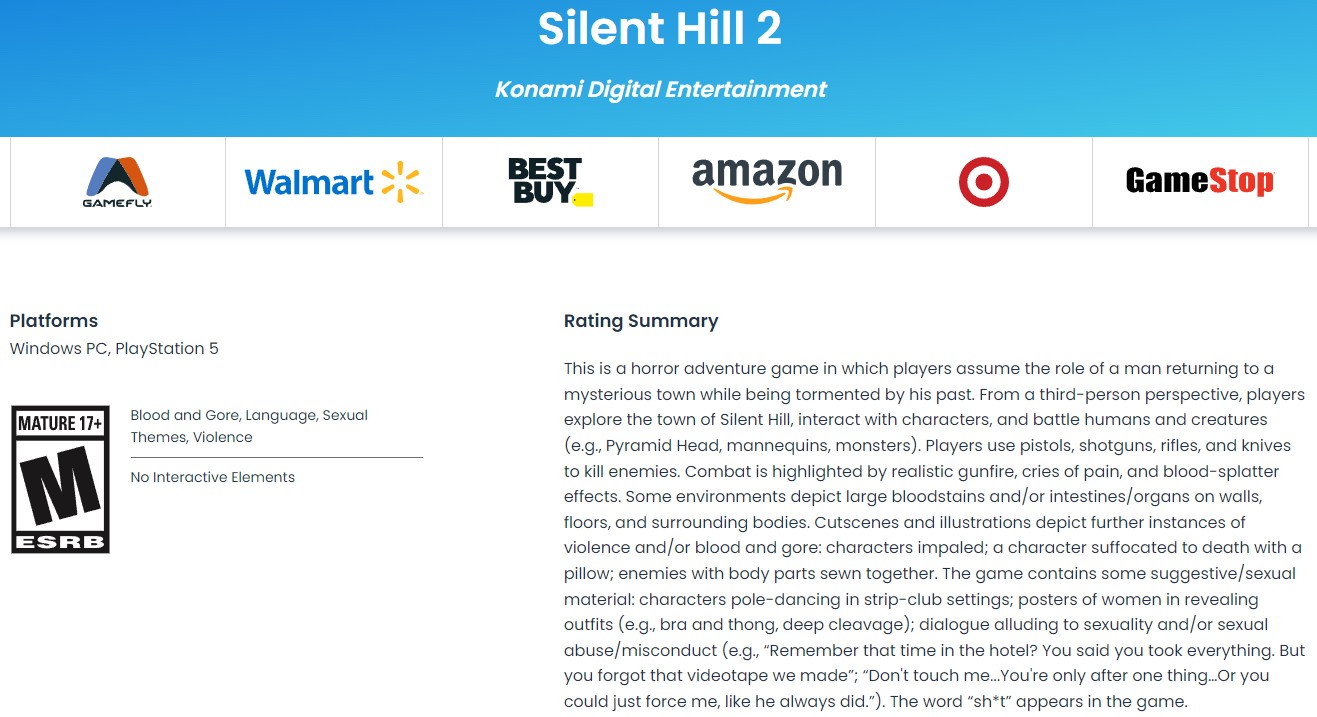Screen dimensions: 1317x717
Task: Click the No Interactive Elements label
Action: tap(213, 477)
